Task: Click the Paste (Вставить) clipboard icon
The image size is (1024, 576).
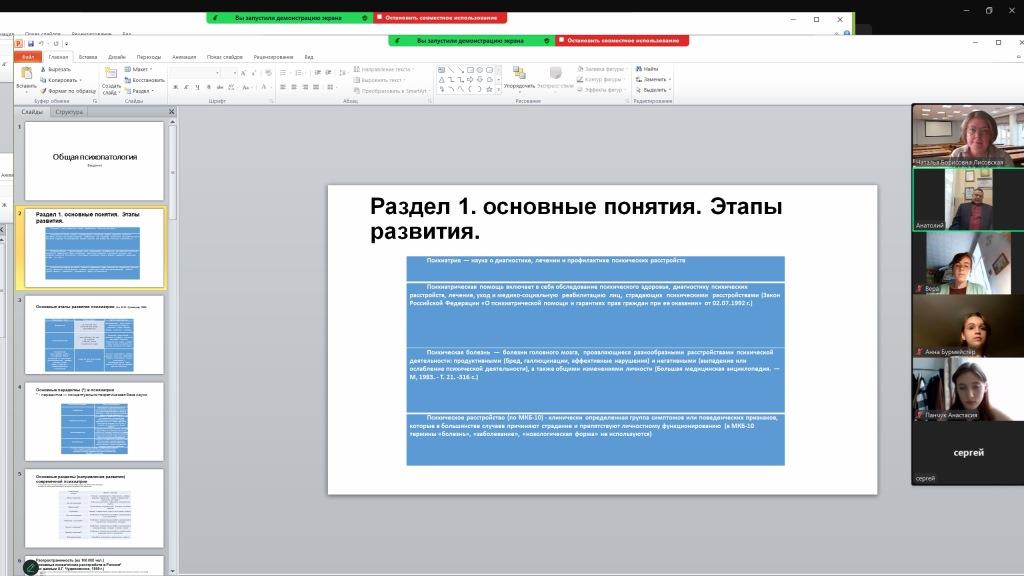Action: (26, 74)
